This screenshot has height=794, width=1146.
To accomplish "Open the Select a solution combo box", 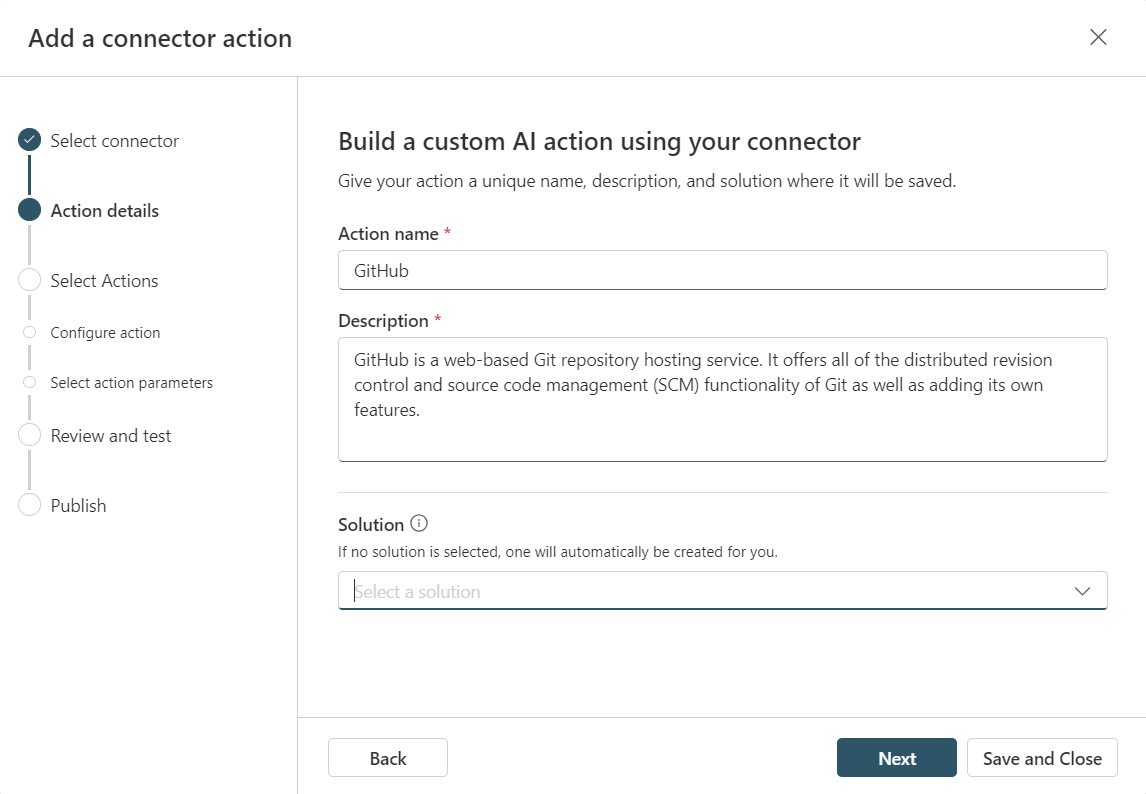I will 700,591.
